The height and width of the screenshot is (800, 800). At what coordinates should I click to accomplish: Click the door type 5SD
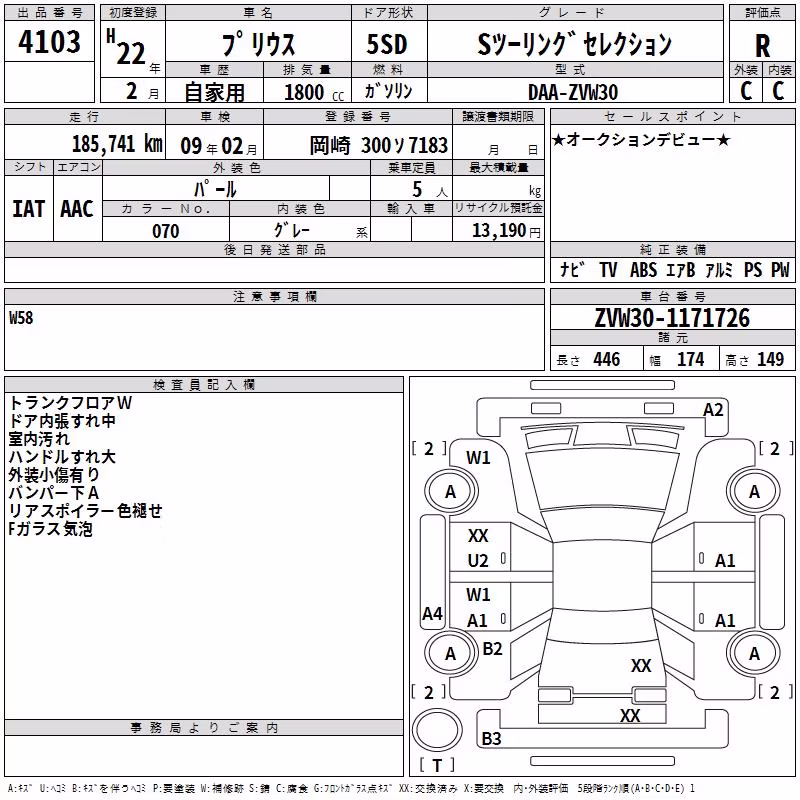(387, 44)
